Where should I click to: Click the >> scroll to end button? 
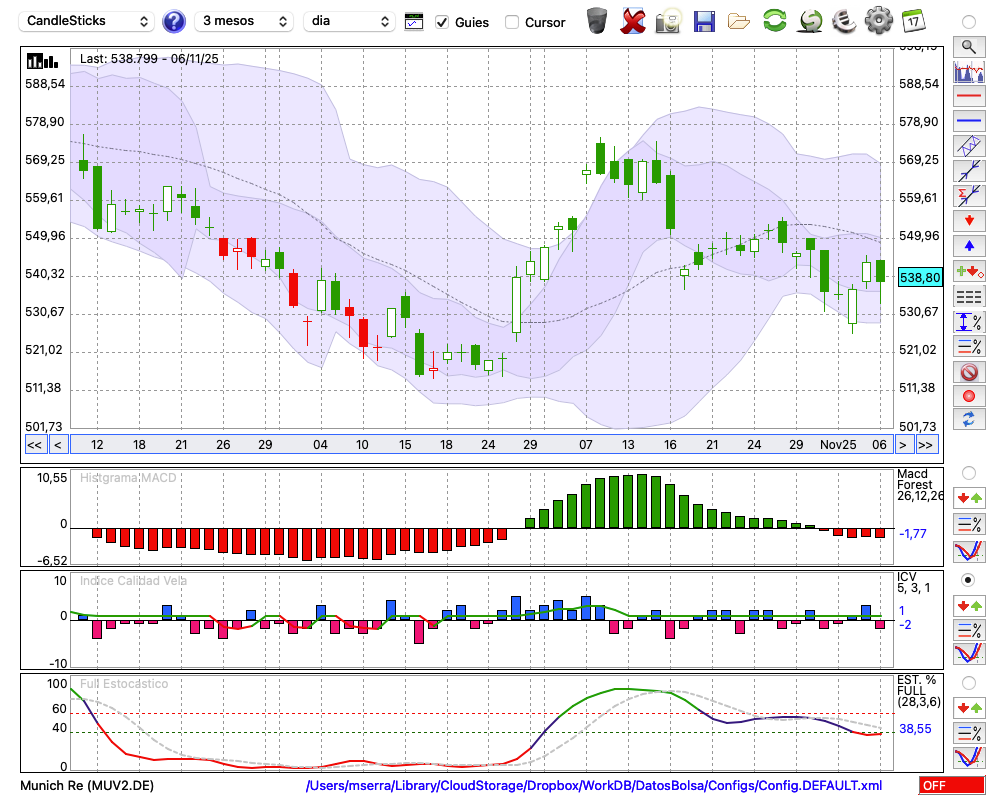927,444
